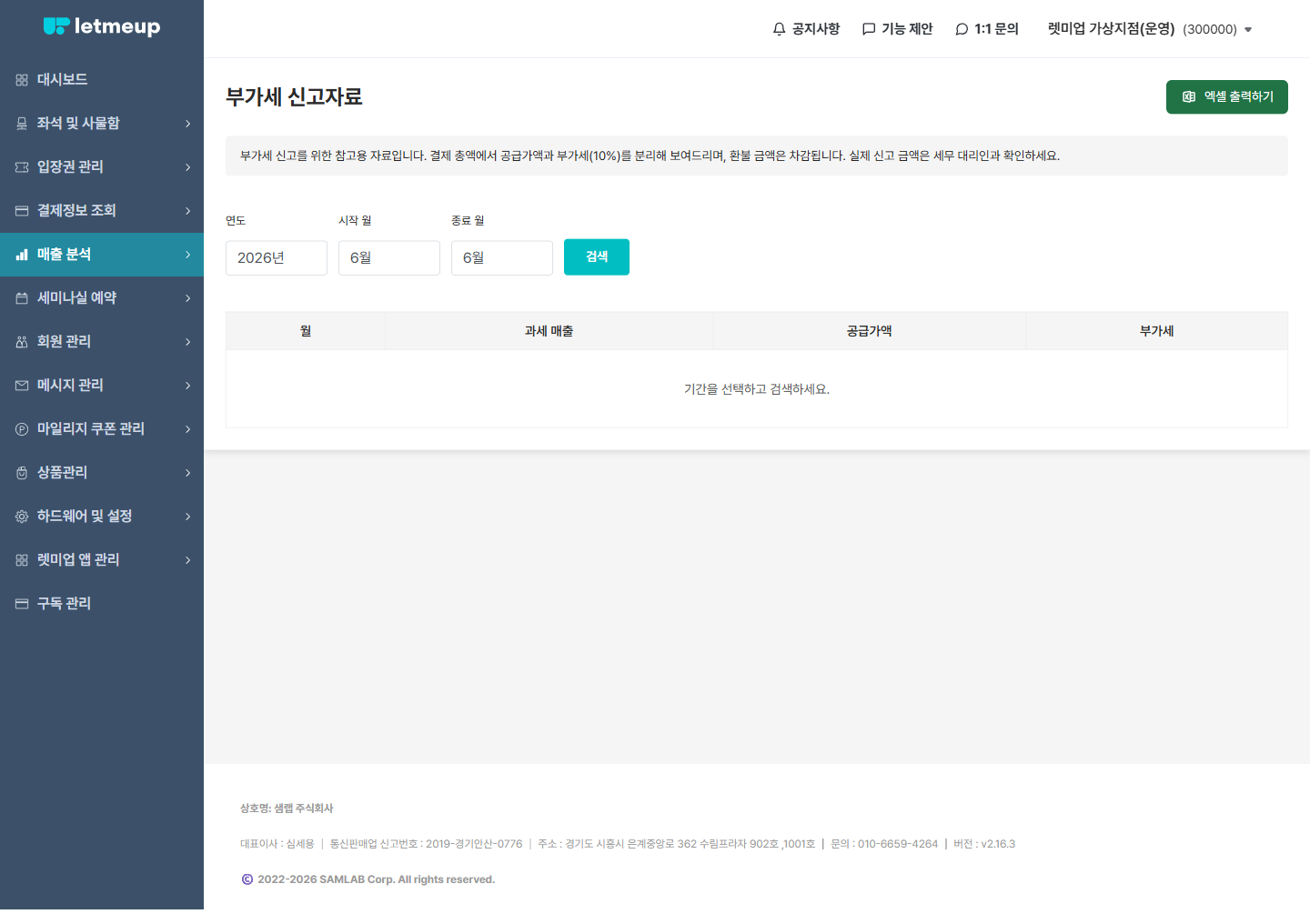Open the 기능 제안 link text
This screenshot has height=924, width=1310.
[x=907, y=29]
